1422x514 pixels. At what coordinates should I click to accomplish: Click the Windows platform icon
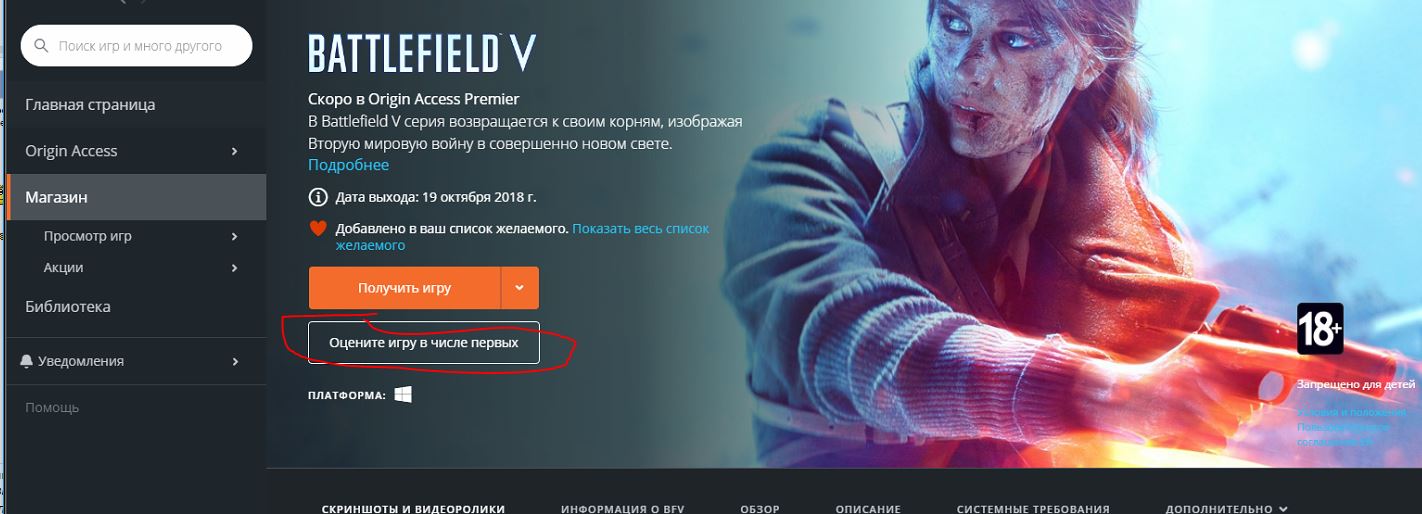pos(403,394)
